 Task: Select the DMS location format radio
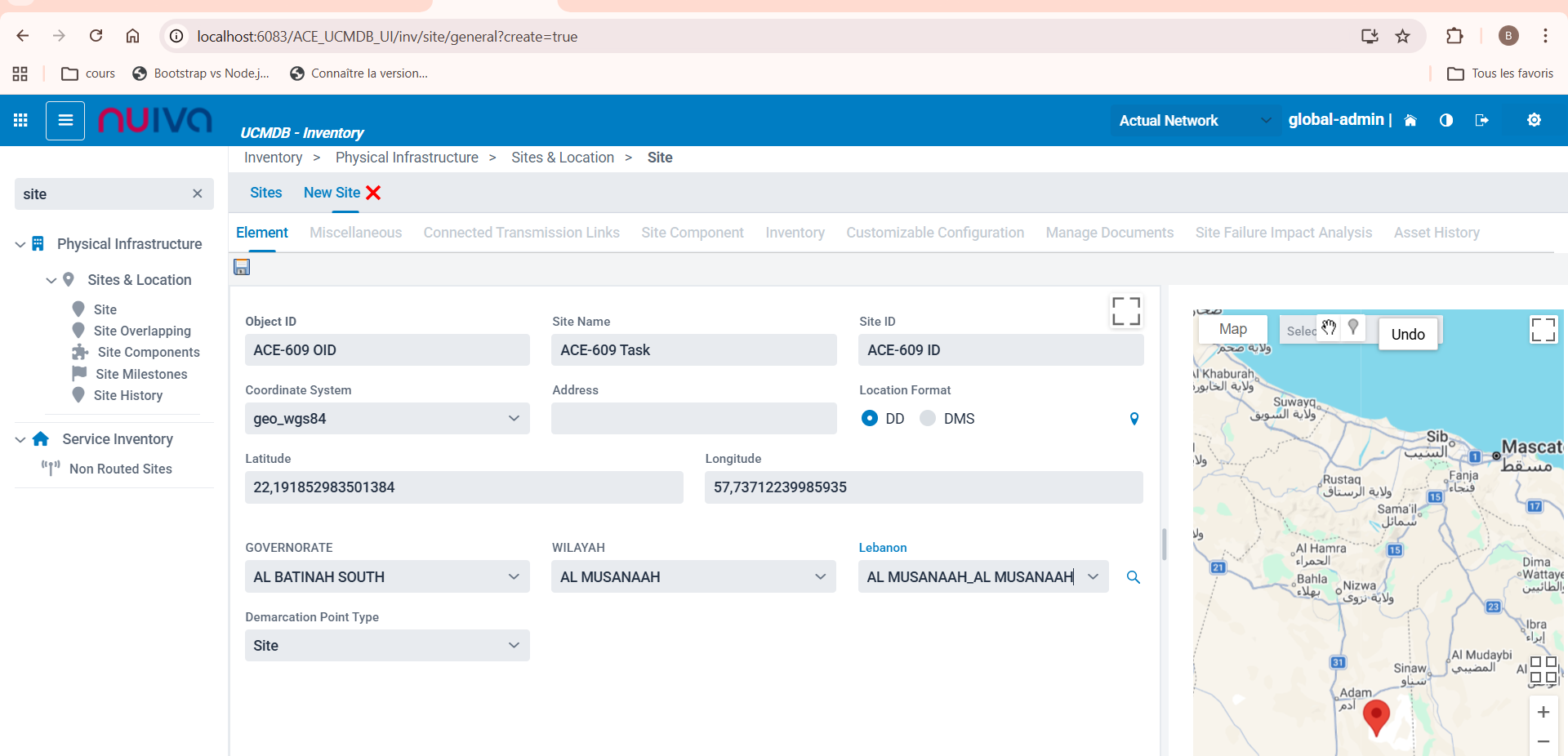pyautogui.click(x=928, y=419)
